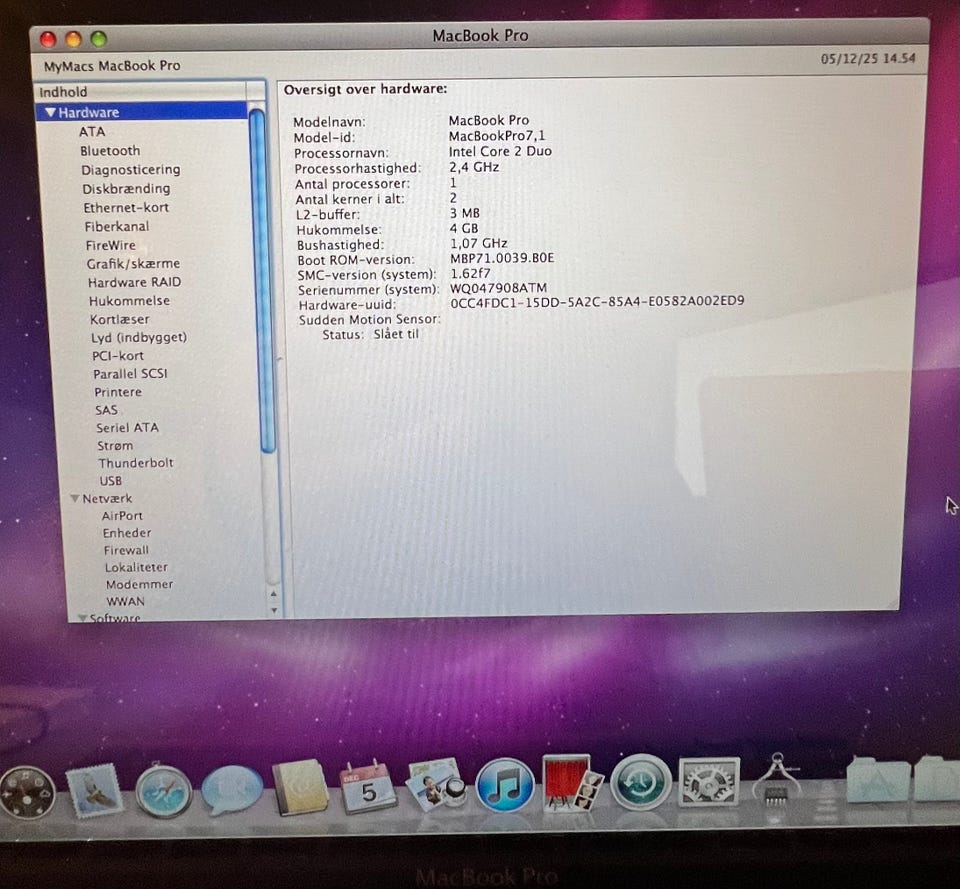The width and height of the screenshot is (960, 889).
Task: Click the MyMacs MacBook Pro label
Action: click(x=112, y=66)
